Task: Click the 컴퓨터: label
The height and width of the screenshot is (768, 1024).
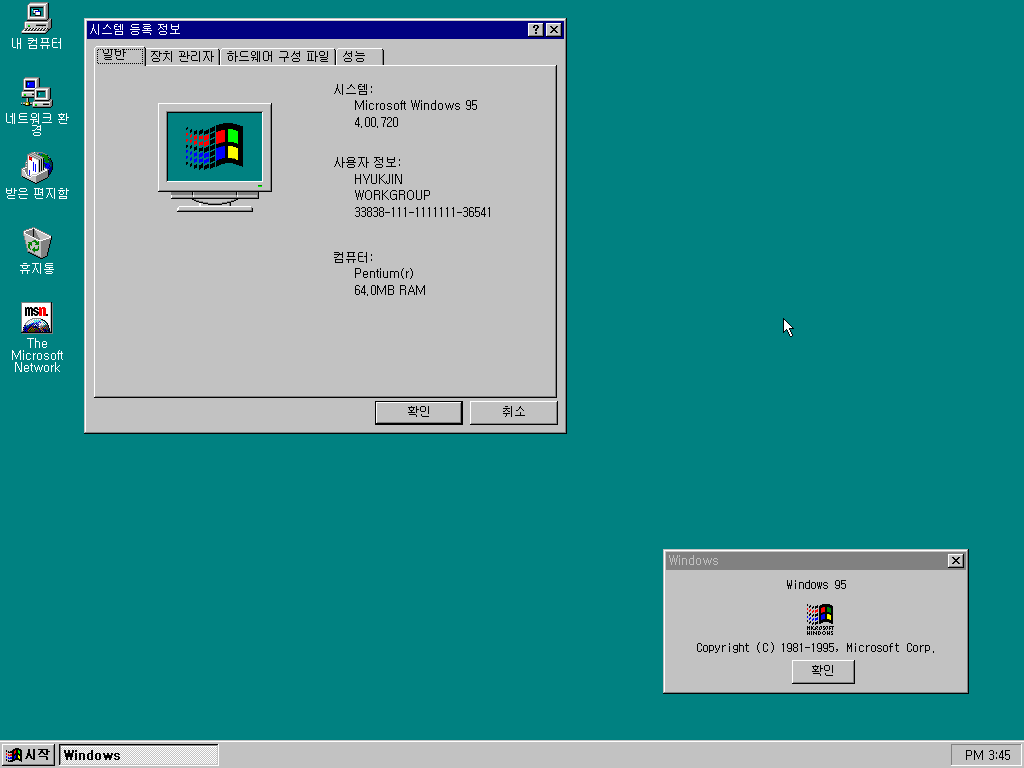Action: tap(353, 257)
